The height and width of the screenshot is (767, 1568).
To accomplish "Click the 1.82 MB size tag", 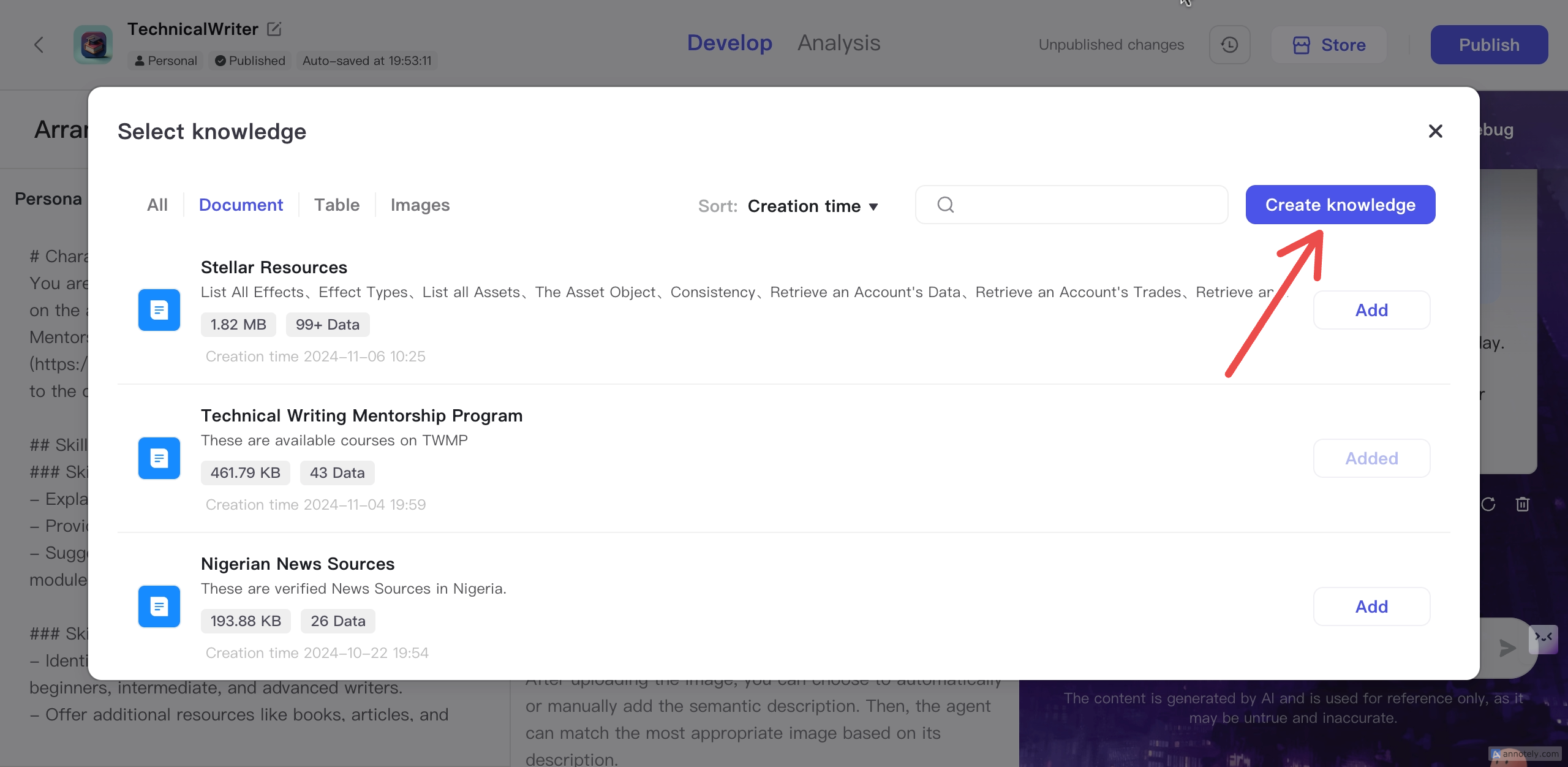I will [238, 325].
